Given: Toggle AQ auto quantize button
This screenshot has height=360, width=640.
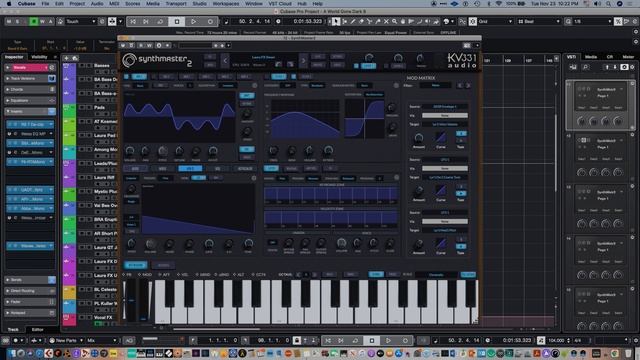Looking at the screenshot, I should (129, 340).
